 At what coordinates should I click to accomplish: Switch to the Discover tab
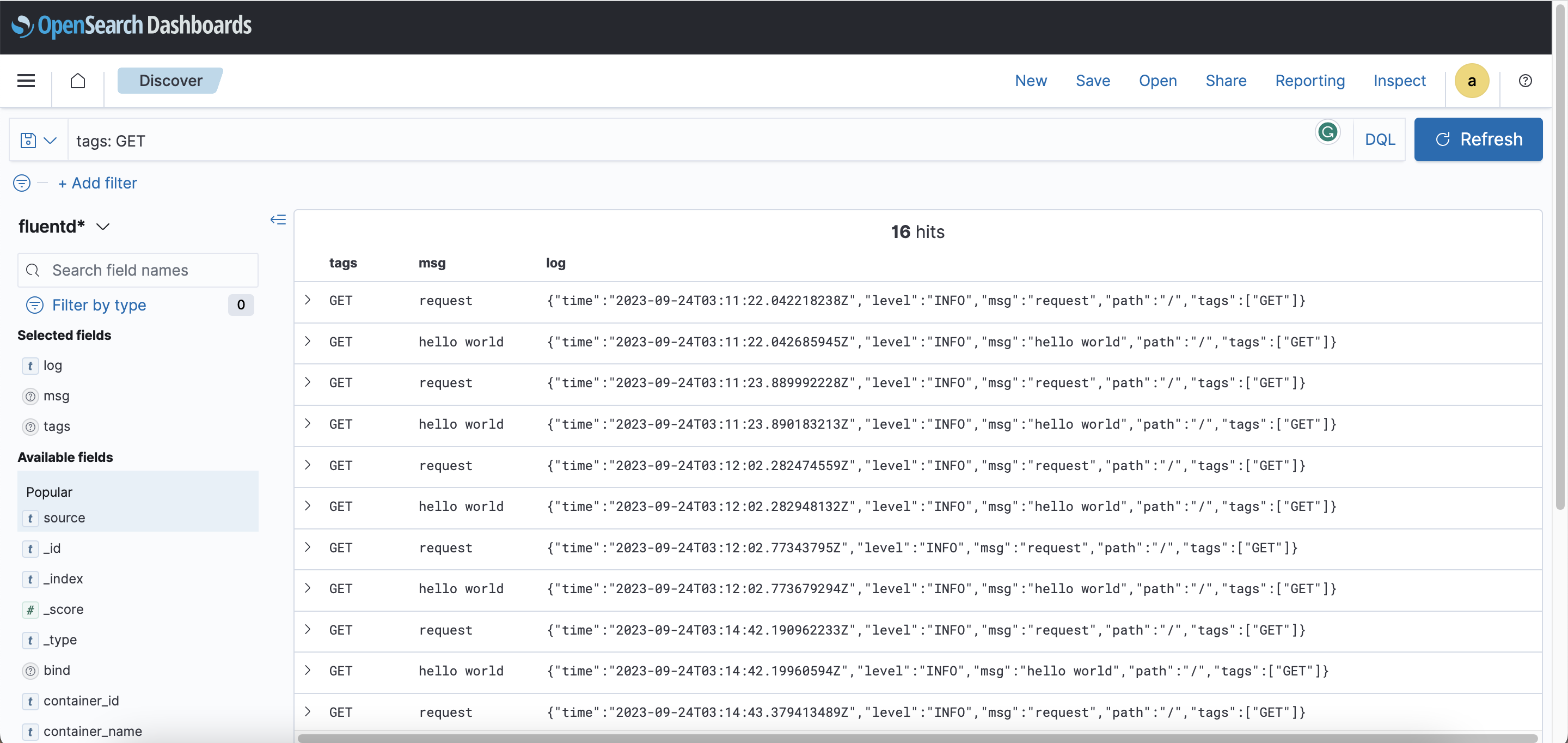tap(170, 80)
